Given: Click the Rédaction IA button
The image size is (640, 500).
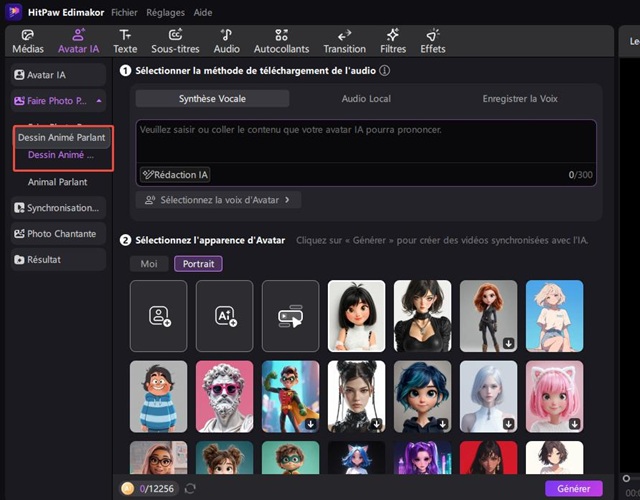Looking at the screenshot, I should tap(175, 174).
